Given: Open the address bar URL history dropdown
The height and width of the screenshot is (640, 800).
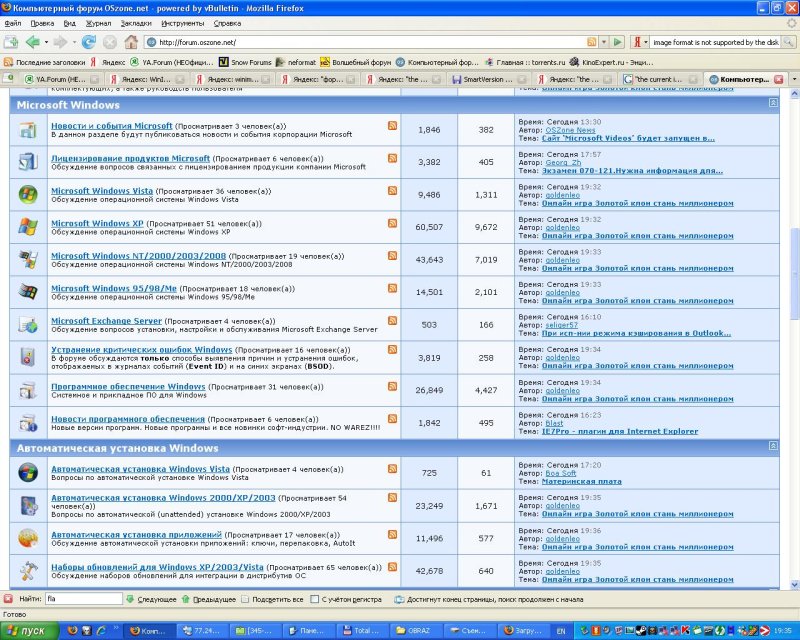Looking at the screenshot, I should coord(605,42).
